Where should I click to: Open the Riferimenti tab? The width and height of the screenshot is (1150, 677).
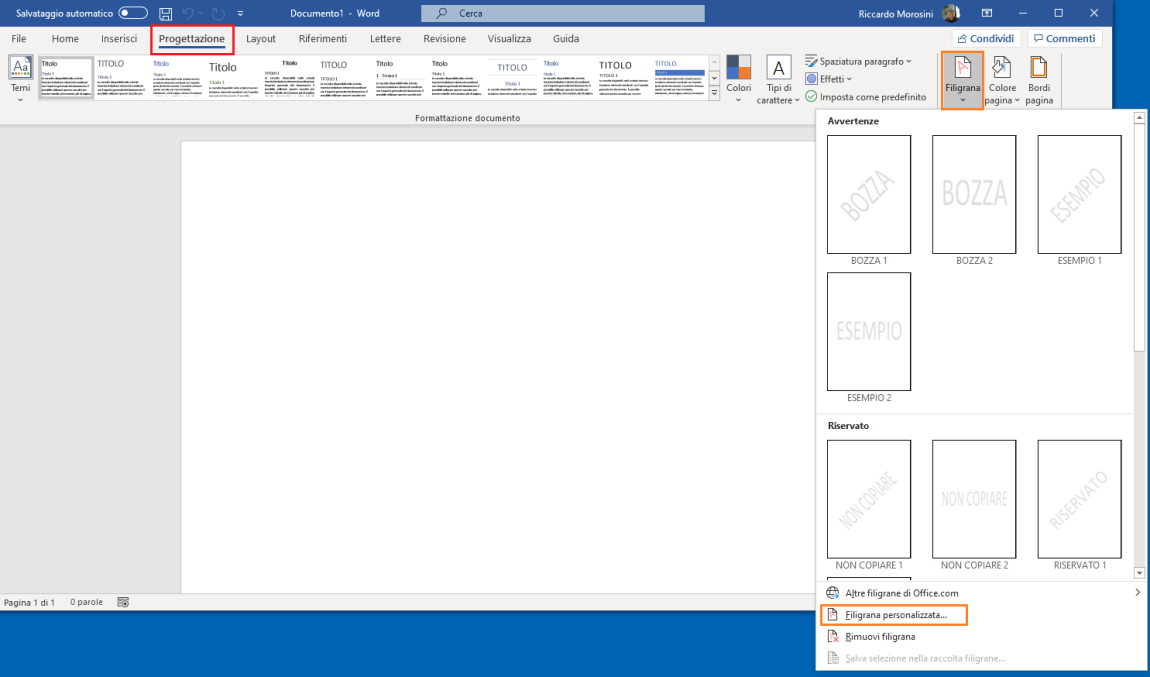point(323,38)
